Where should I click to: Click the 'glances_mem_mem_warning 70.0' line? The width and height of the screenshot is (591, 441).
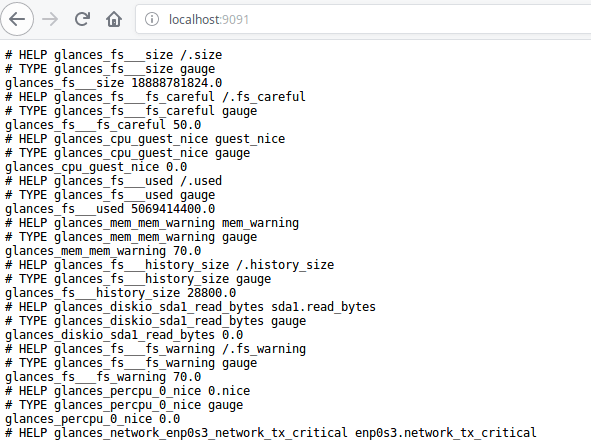pos(103,251)
